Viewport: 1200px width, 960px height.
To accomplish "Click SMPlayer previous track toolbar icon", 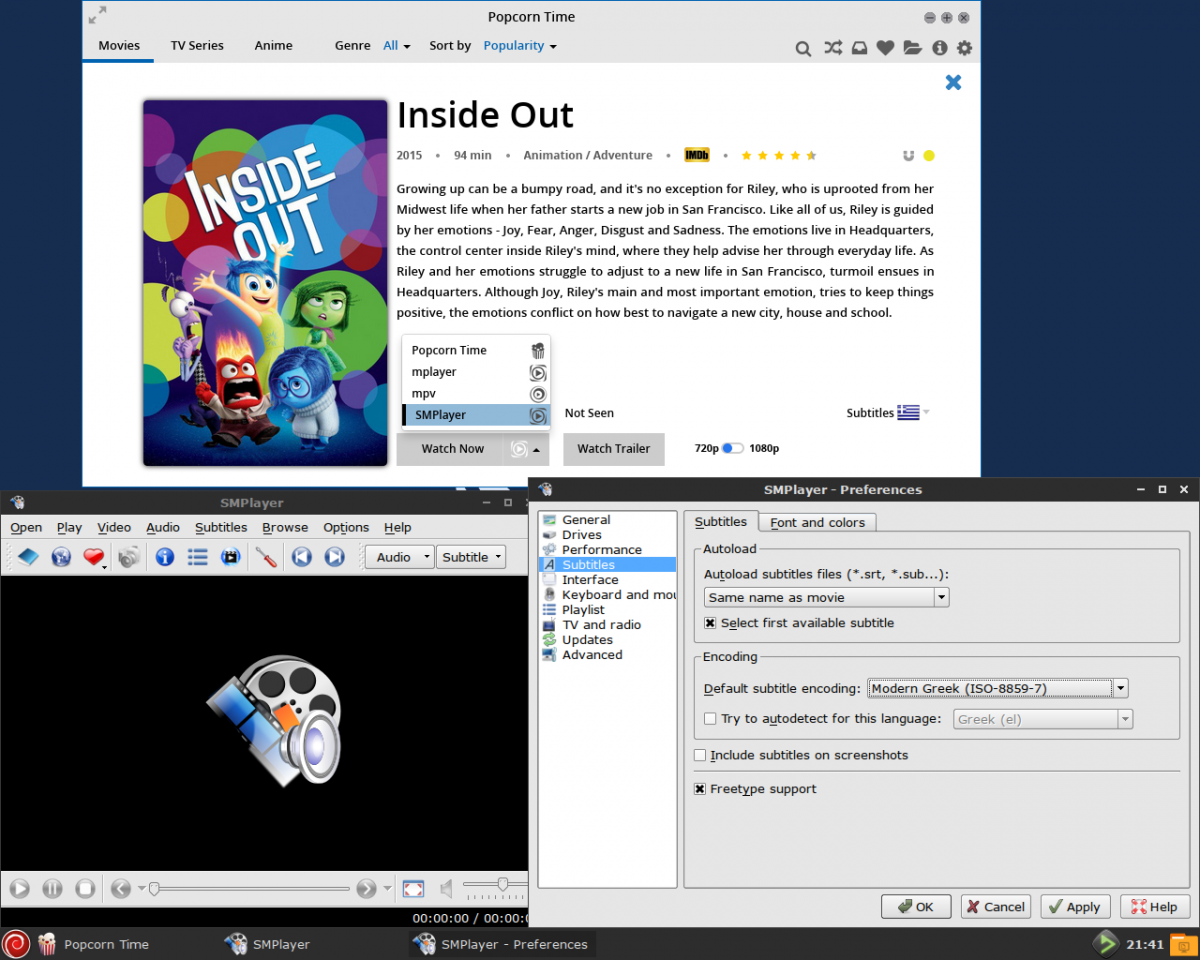I will (x=302, y=557).
